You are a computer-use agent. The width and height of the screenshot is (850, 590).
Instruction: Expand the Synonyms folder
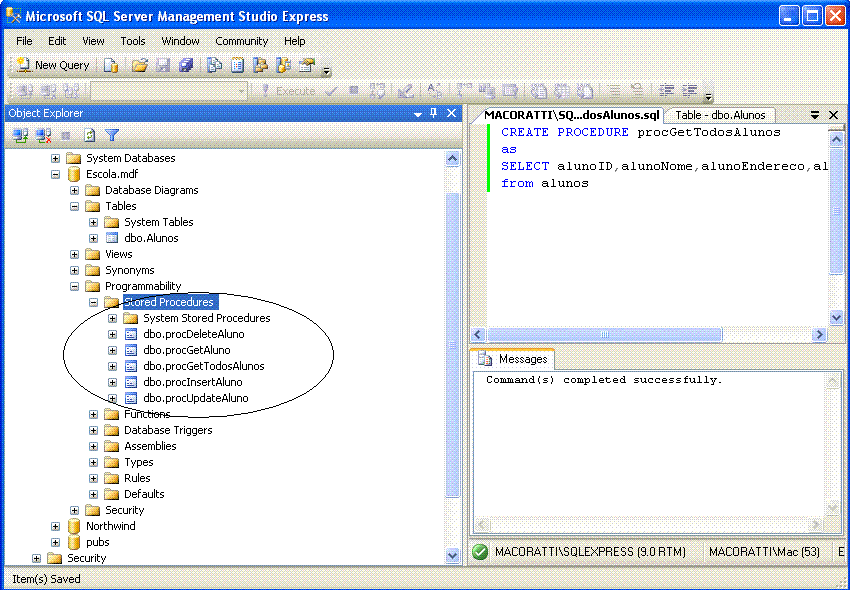click(74, 271)
